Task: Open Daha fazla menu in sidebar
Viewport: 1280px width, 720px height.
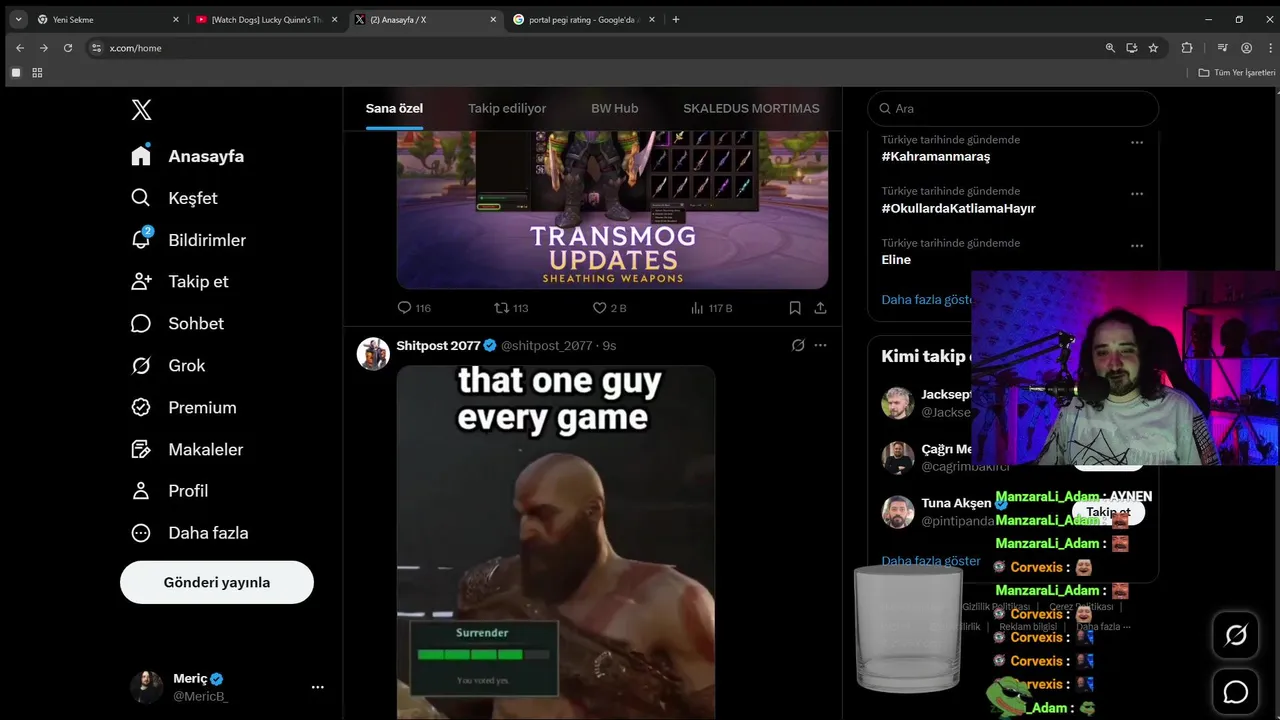Action: click(190, 533)
